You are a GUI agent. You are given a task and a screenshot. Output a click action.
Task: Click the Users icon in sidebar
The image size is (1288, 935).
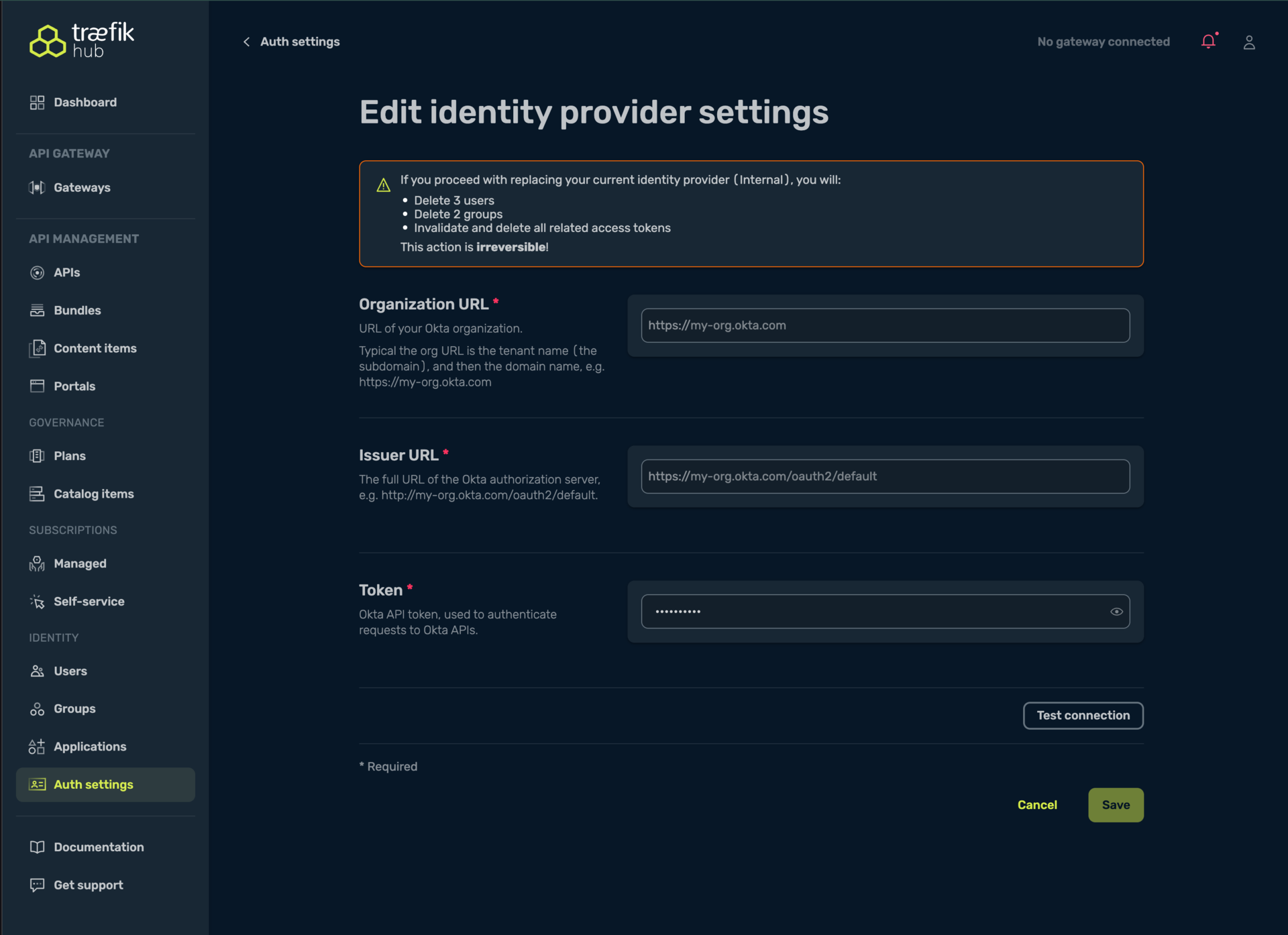click(x=37, y=671)
